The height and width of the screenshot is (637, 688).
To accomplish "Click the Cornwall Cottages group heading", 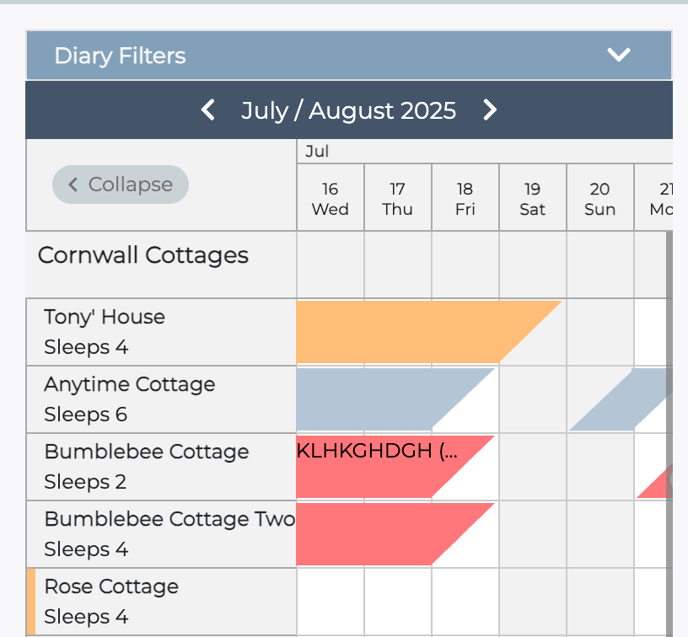I will click(143, 255).
